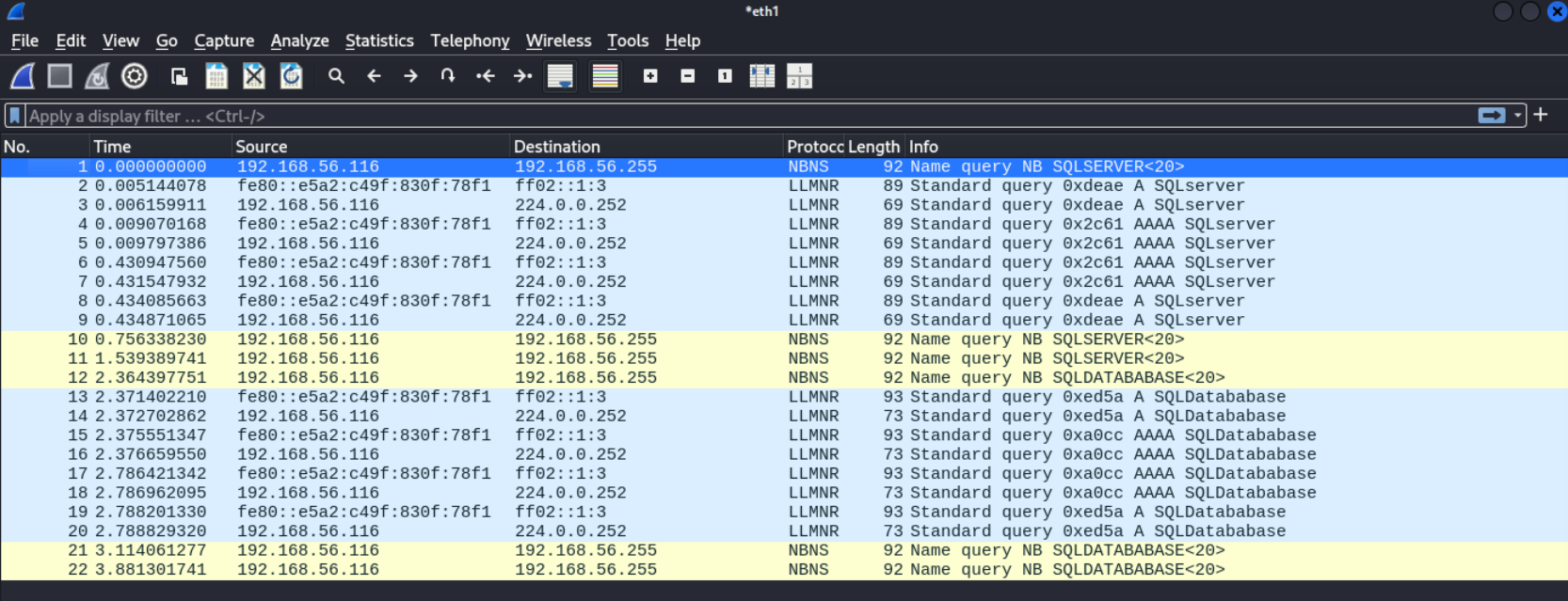Screen dimensions: 1568x601
Task: Open the Statistics menu
Action: tap(379, 40)
